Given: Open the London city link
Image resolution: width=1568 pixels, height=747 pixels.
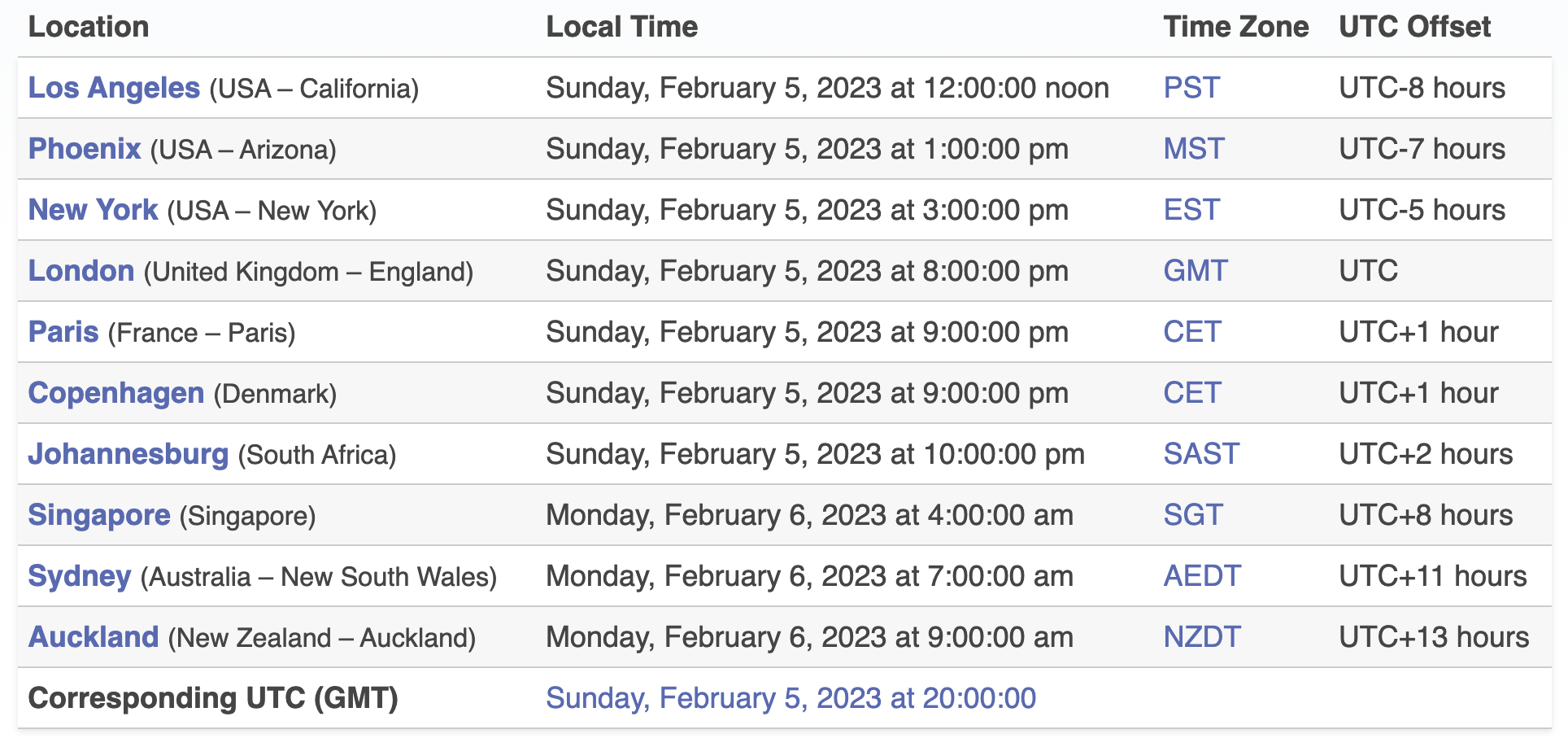Looking at the screenshot, I should (x=81, y=271).
